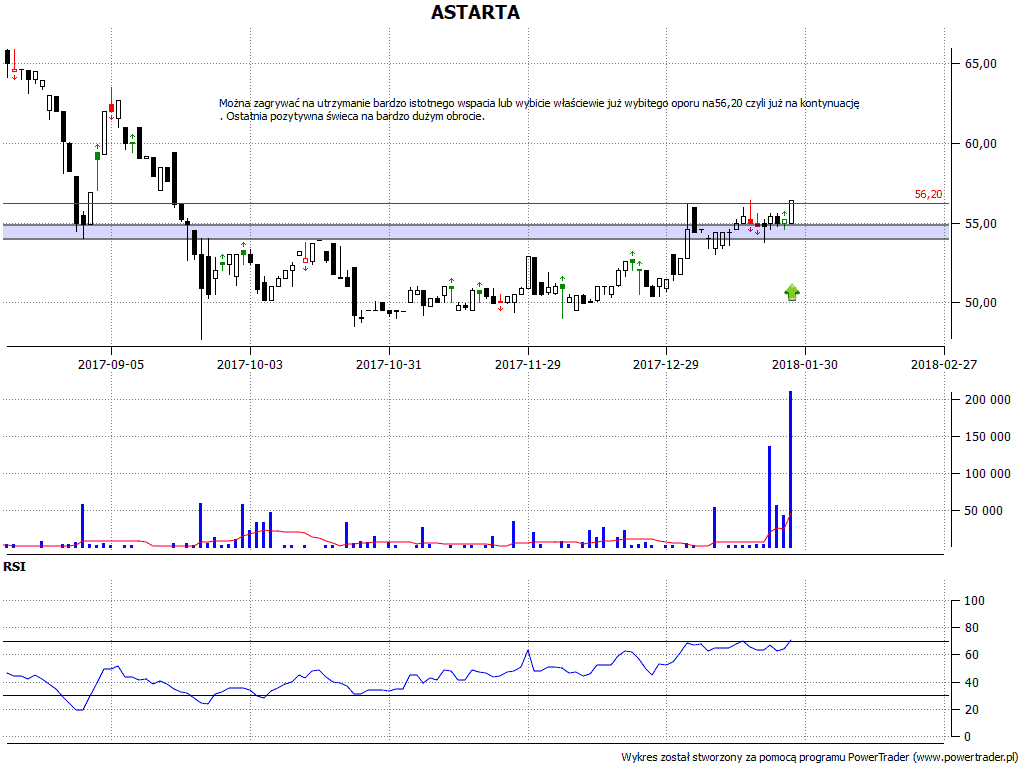The image size is (1024, 768).
Task: Click the 150 000 volume axis label
Action: 988,437
